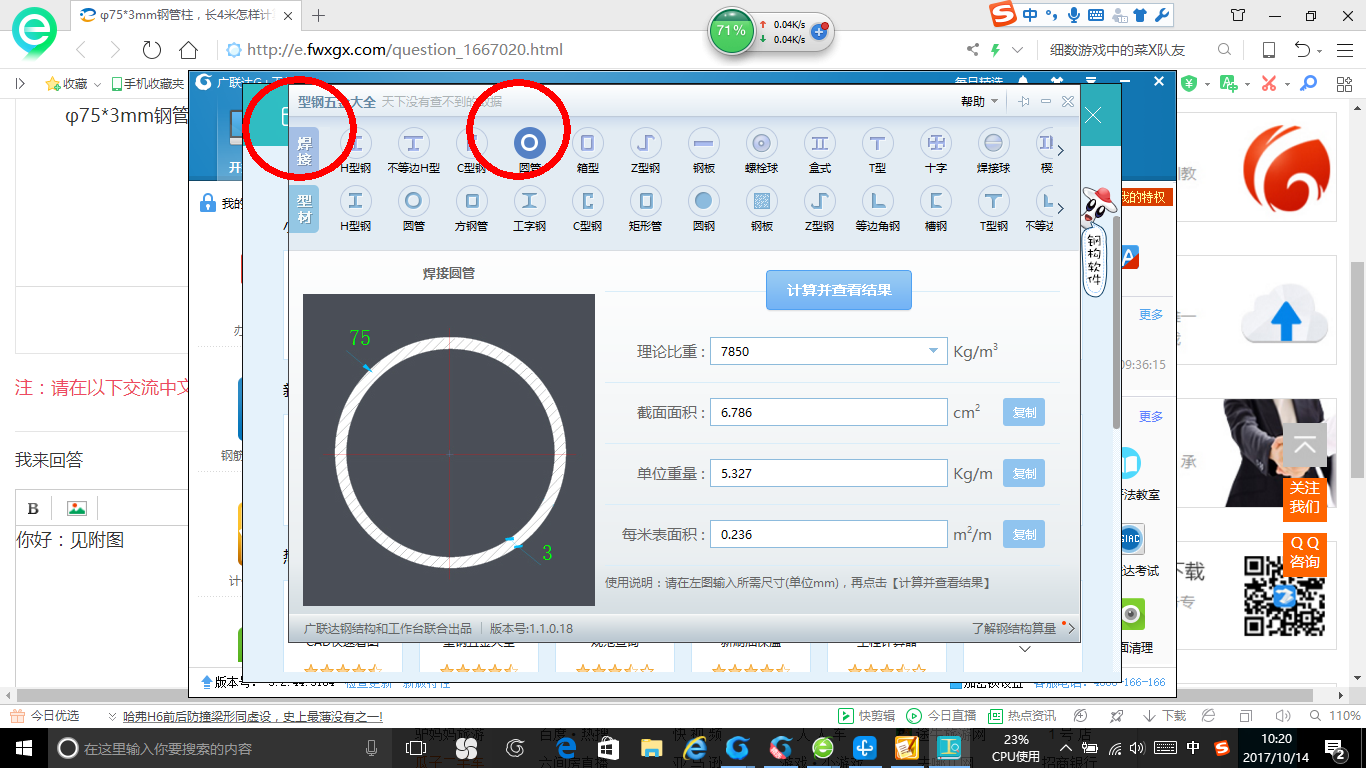
Task: Copy the 单位重量 value with 复制
Action: coord(1024,473)
